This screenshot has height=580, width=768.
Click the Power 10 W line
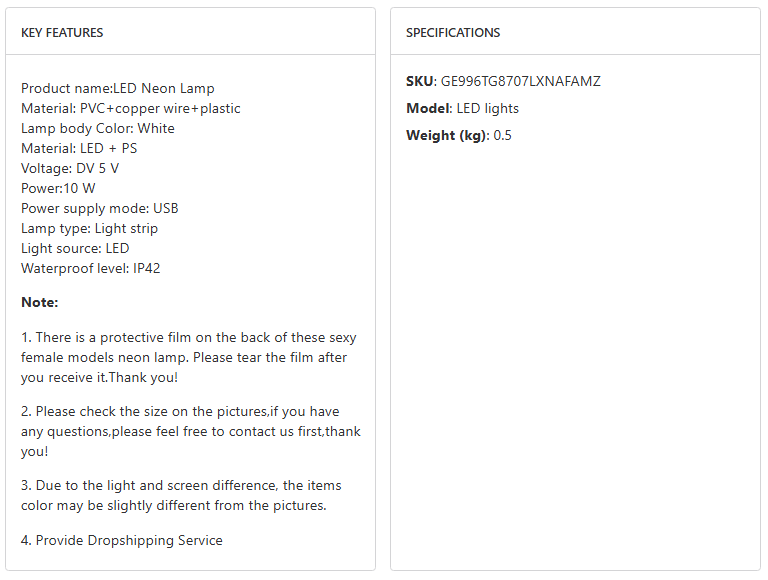pyautogui.click(x=58, y=188)
